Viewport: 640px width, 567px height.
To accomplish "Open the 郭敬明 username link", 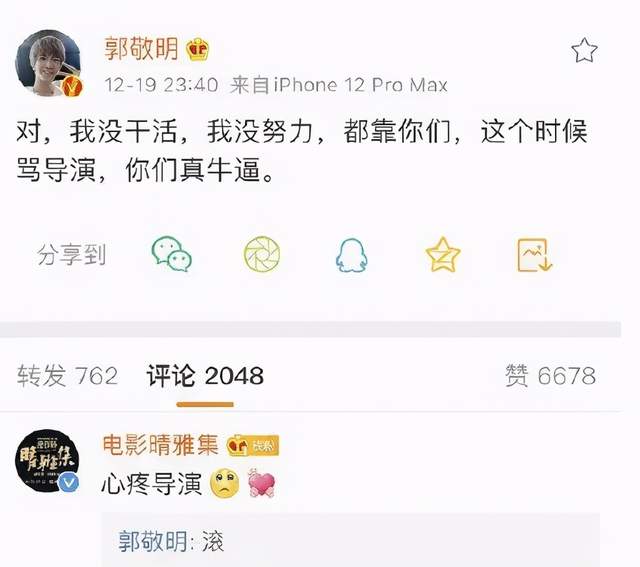I will click(x=141, y=49).
